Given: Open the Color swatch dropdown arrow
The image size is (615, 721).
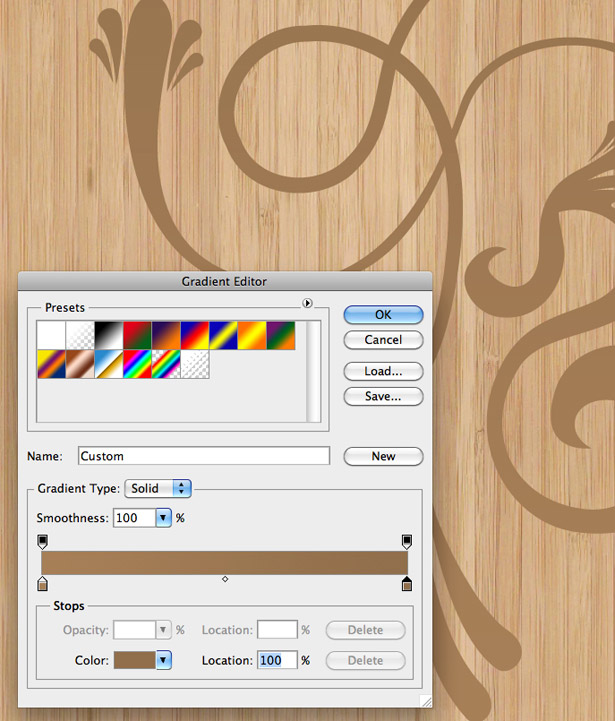Looking at the screenshot, I should click(x=164, y=660).
